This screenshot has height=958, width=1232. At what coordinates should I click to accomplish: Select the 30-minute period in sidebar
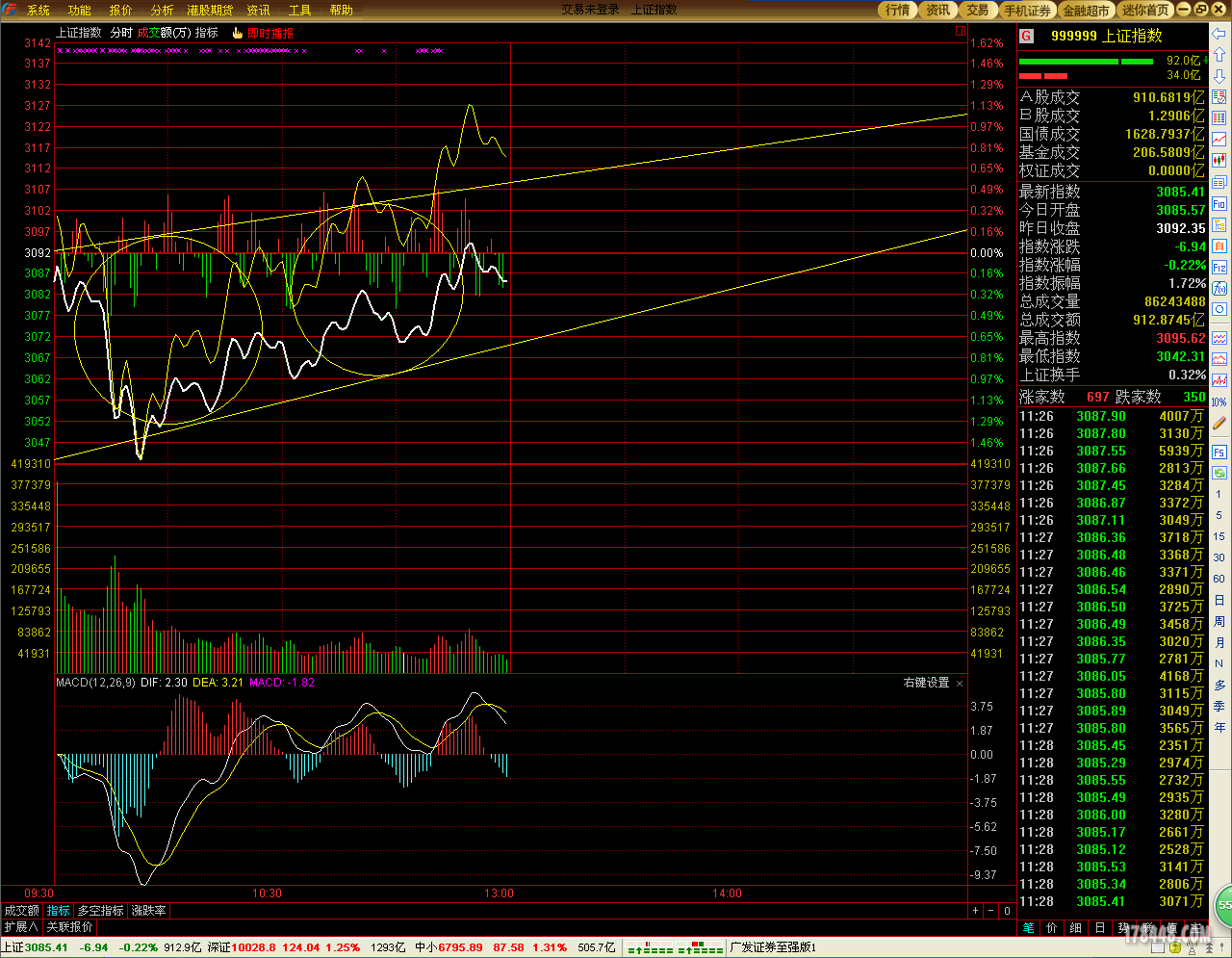[x=1219, y=557]
